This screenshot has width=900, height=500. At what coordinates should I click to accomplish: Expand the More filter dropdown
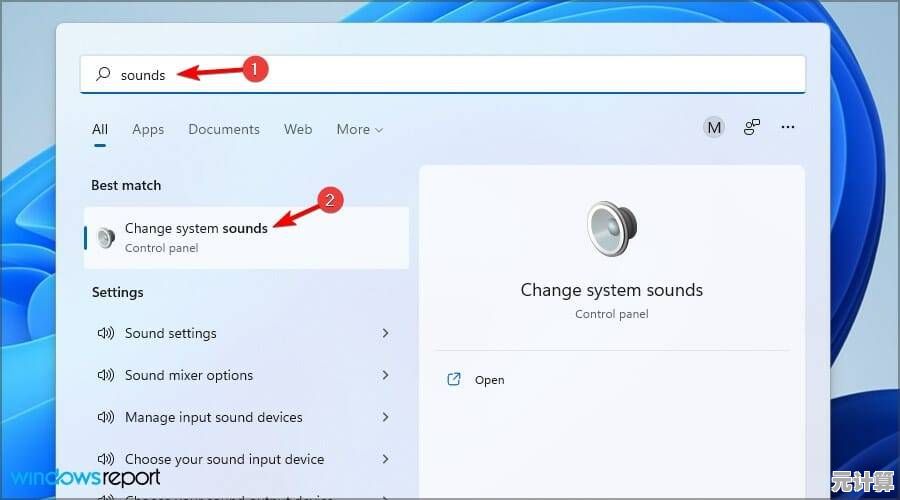[x=359, y=129]
